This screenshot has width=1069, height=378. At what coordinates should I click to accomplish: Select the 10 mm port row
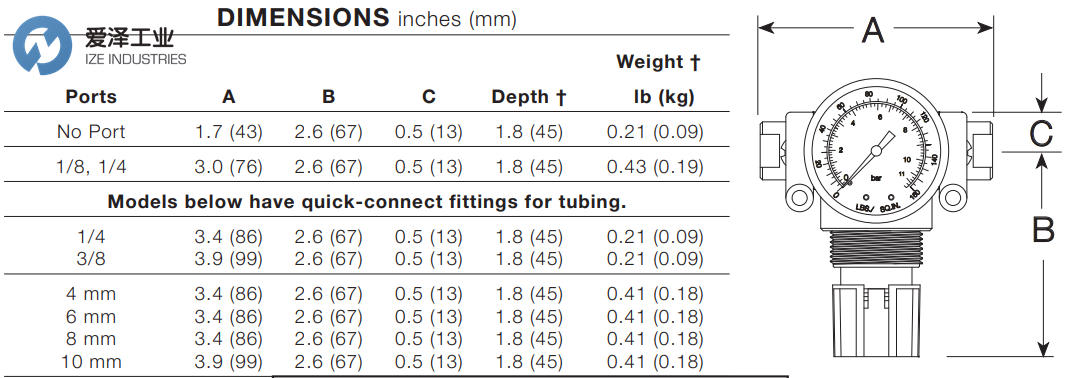tap(367, 362)
